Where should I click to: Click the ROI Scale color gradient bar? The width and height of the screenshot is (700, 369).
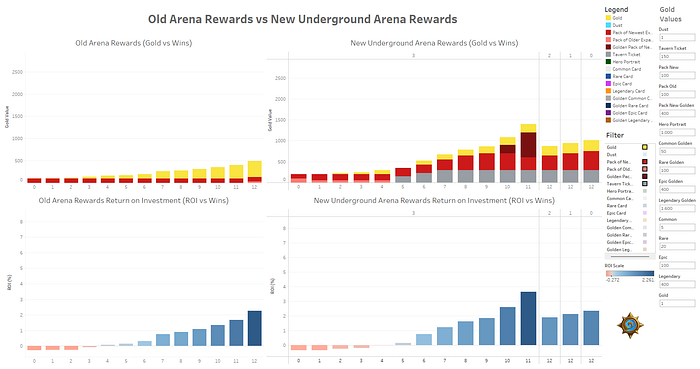pos(630,274)
